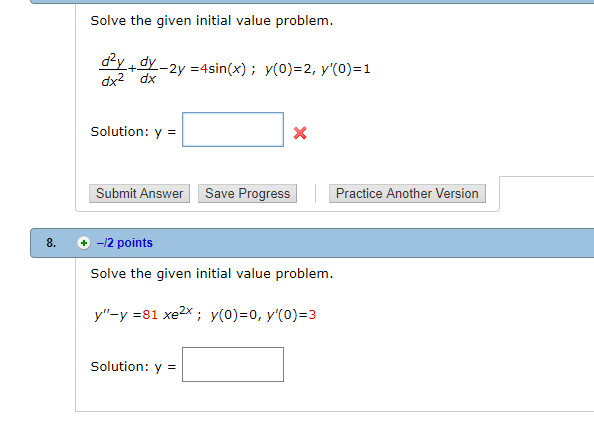This screenshot has height=437, width=594.
Task: Click the red coefficient 4 in equation
Action: click(x=204, y=69)
